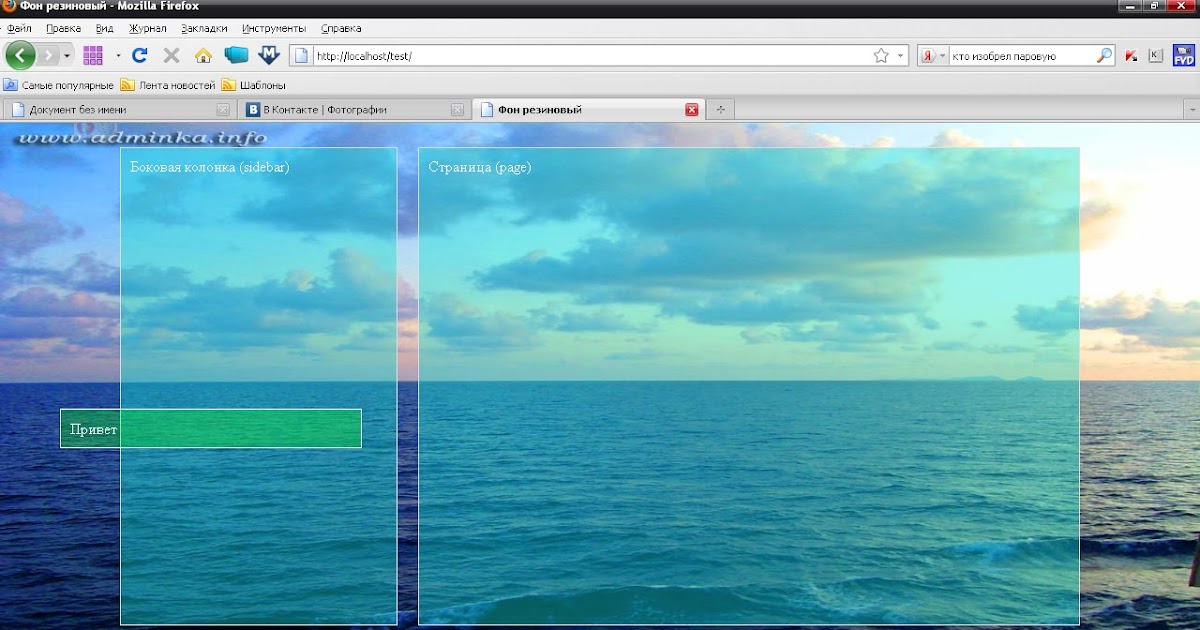
Task: Click the blue stacked-windows toolbar icon
Action: [236, 55]
